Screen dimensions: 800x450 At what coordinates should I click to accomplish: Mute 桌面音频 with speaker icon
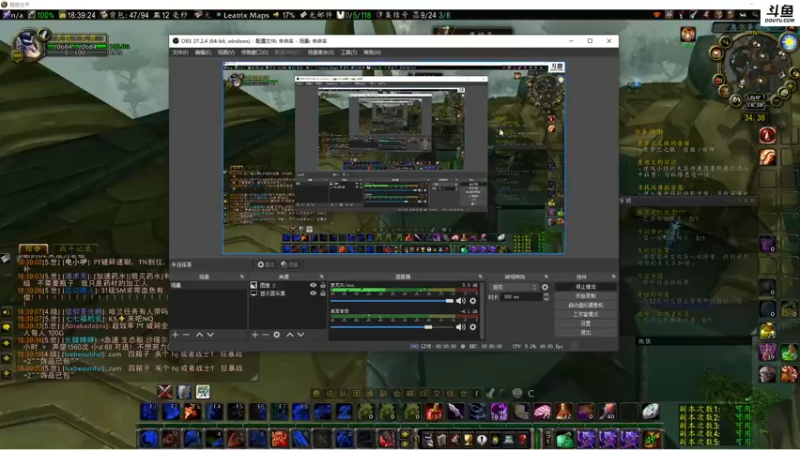click(x=461, y=327)
